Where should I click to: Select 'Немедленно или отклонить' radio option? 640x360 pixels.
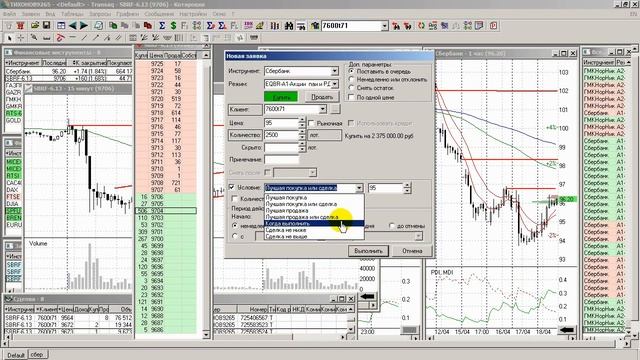(x=351, y=79)
